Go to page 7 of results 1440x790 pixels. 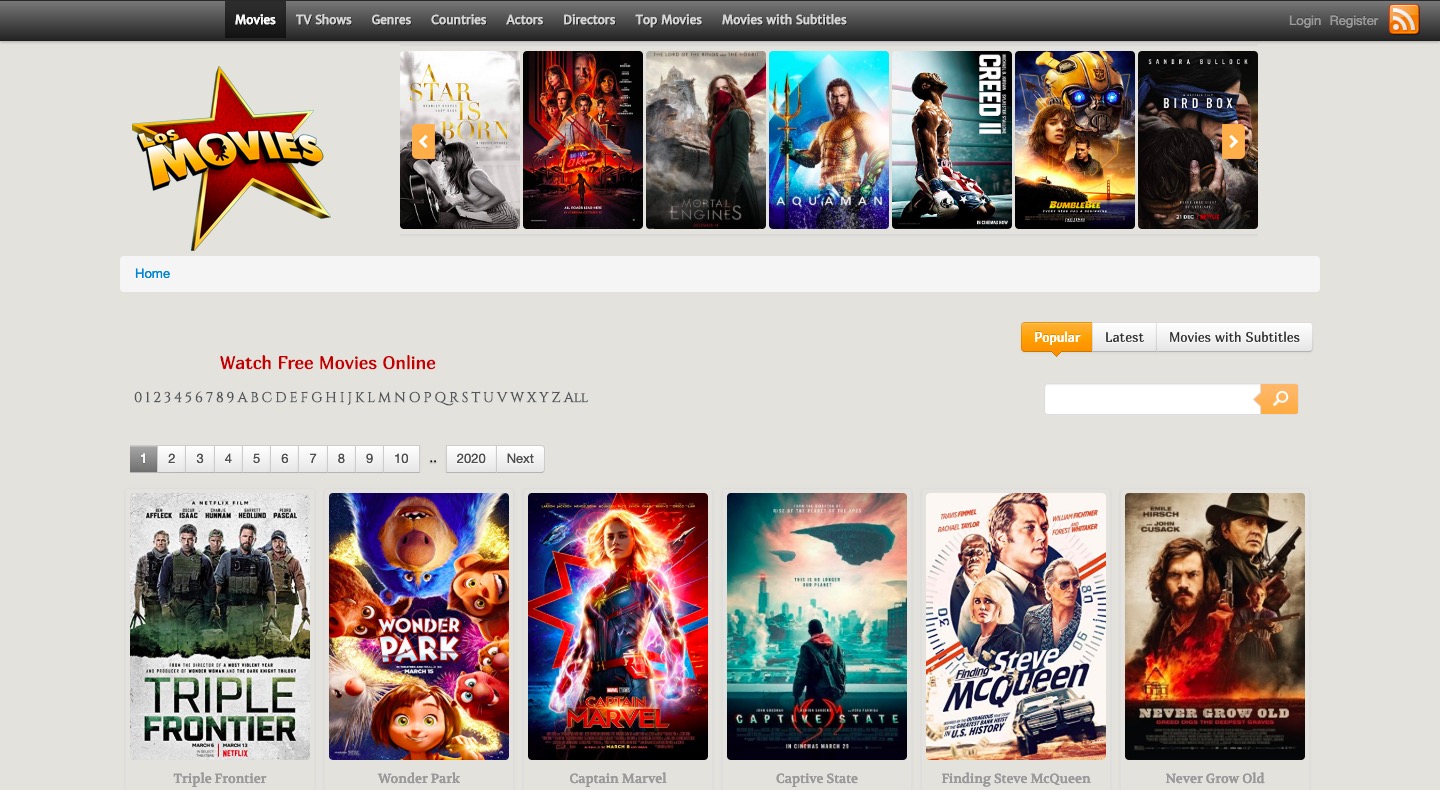pos(313,458)
